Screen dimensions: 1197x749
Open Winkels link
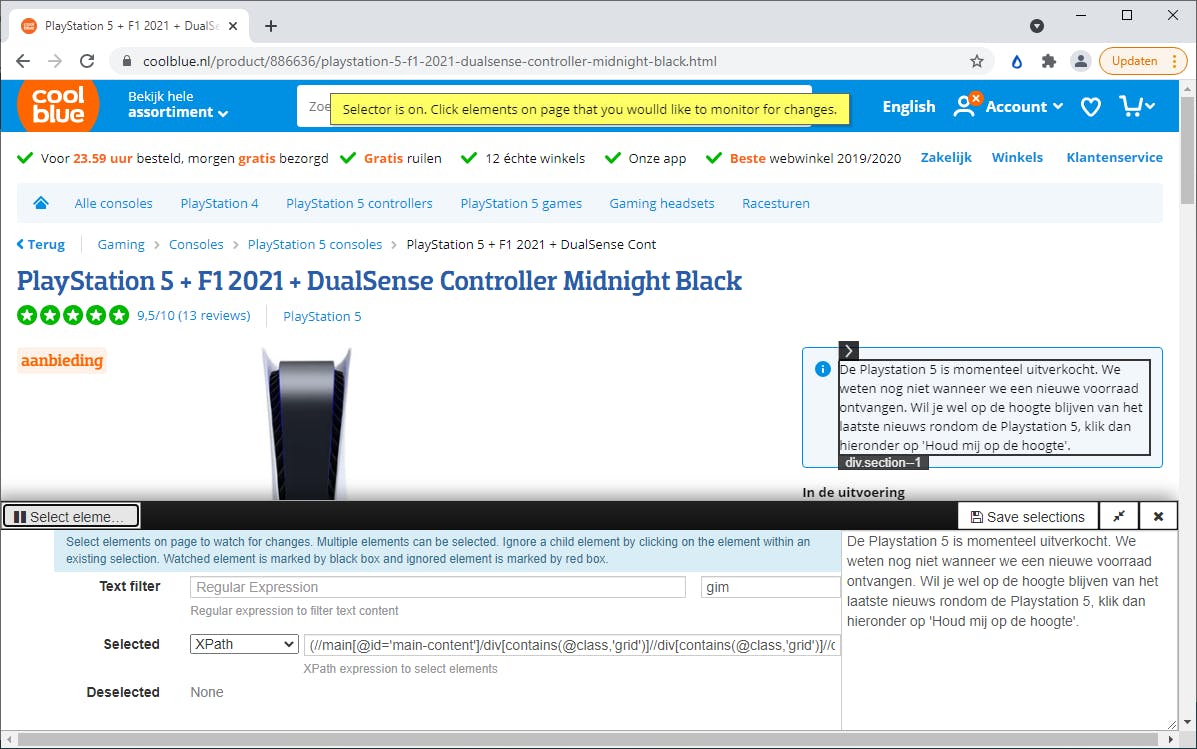pos(1017,157)
